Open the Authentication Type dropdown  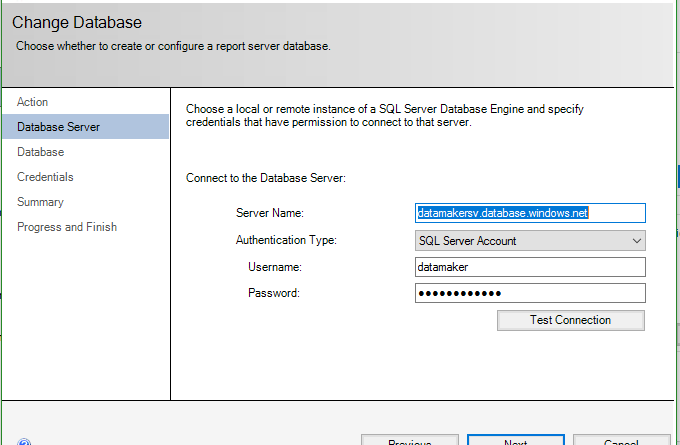click(x=529, y=240)
